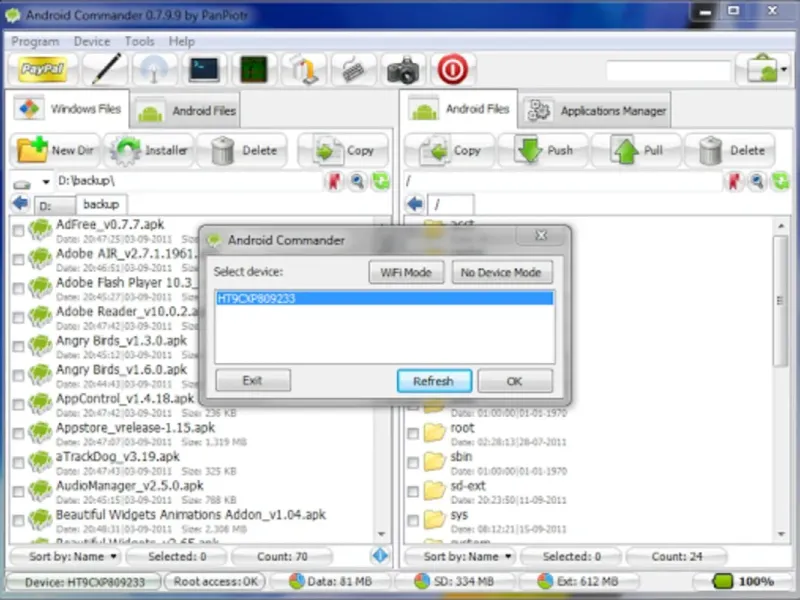Image resolution: width=800 pixels, height=600 pixels.
Task: Check the Adobe AIR apk checkbox
Action: tap(18, 260)
